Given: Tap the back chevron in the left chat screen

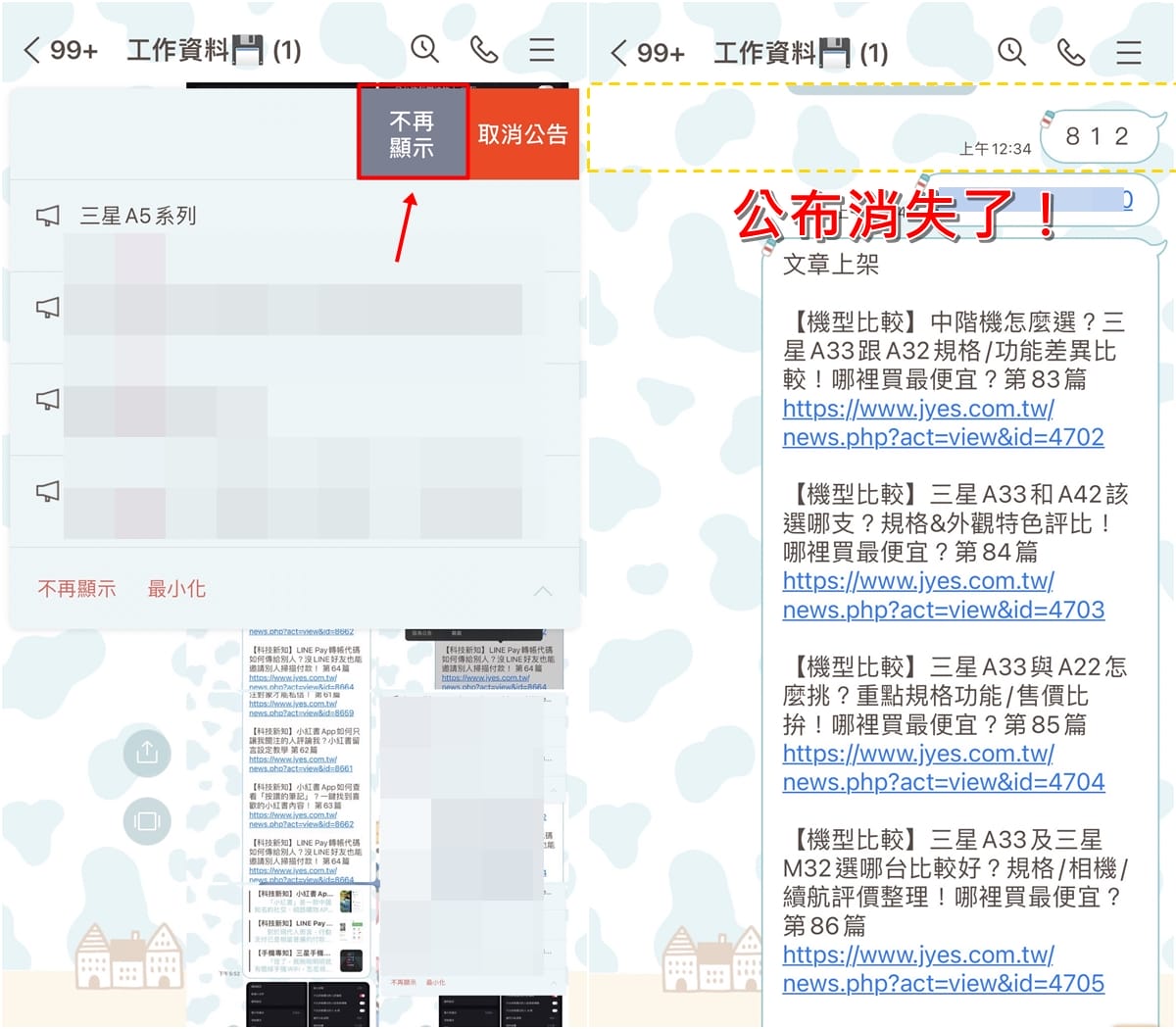Looking at the screenshot, I should (32, 50).
